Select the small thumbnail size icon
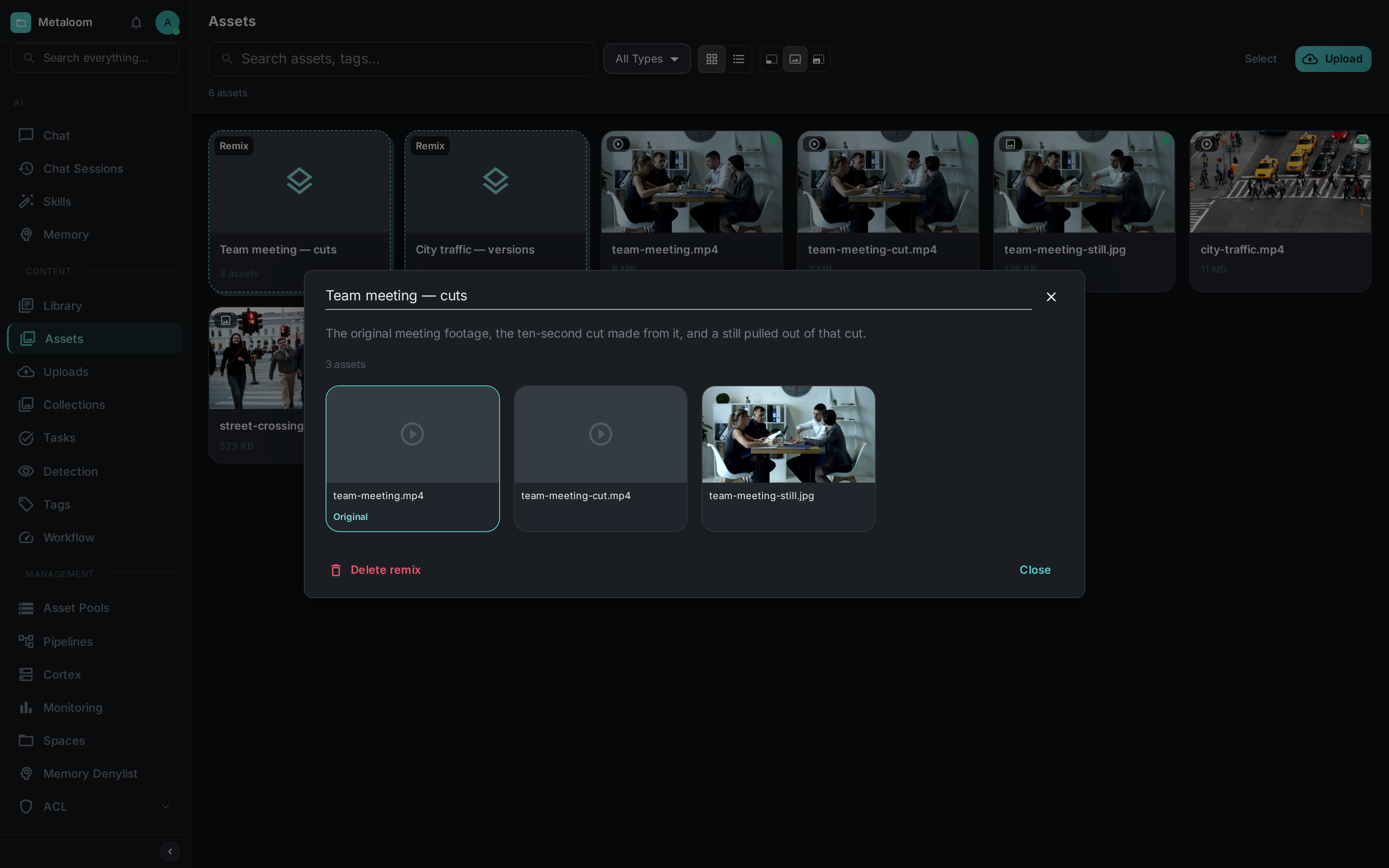1389x868 pixels. click(x=771, y=59)
